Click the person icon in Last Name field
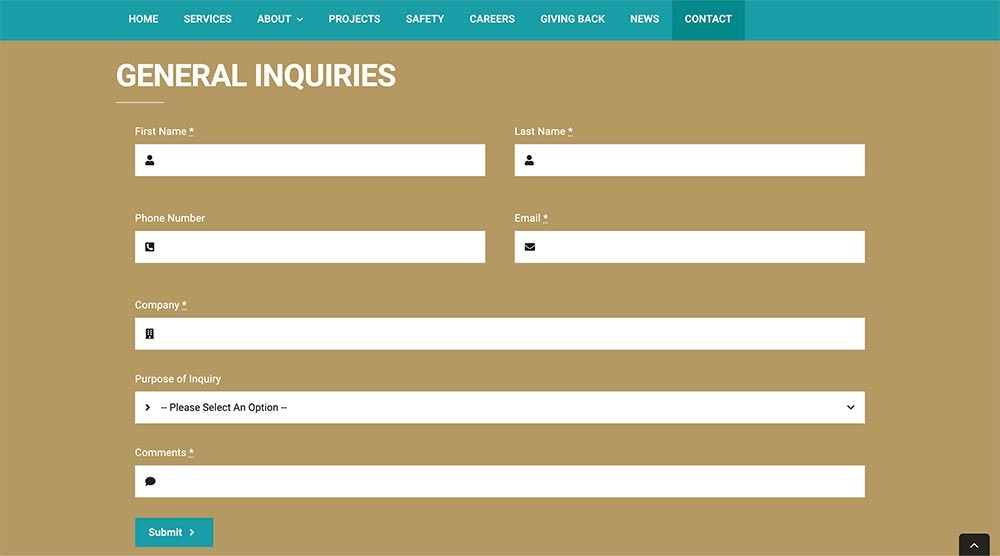Viewport: 1000px width, 556px height. pyautogui.click(x=530, y=160)
